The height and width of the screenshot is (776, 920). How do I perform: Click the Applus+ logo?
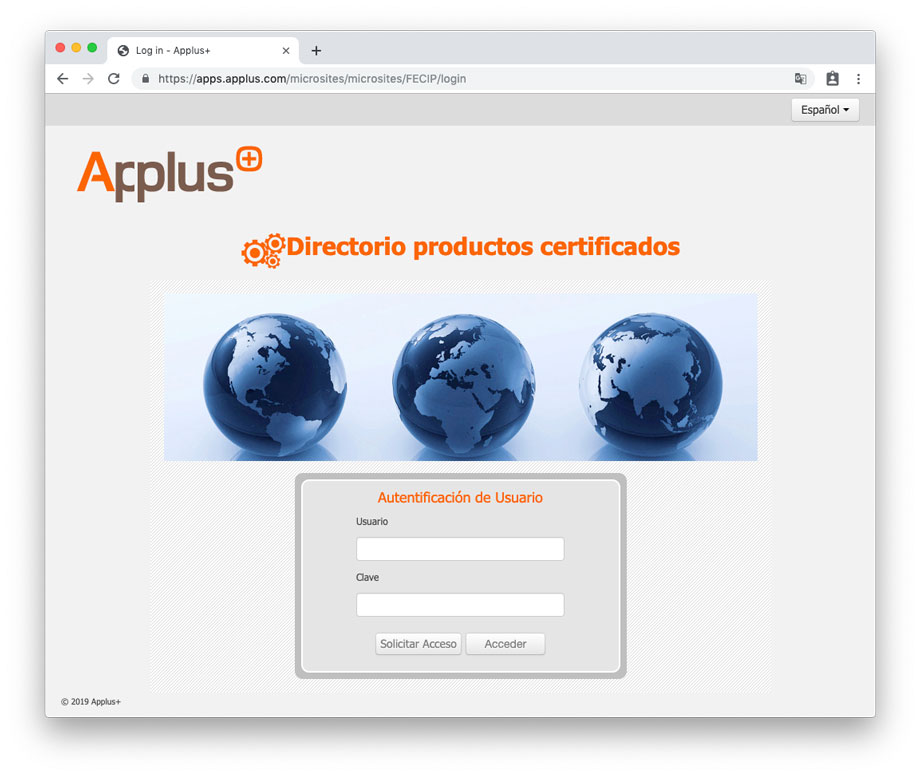click(170, 174)
